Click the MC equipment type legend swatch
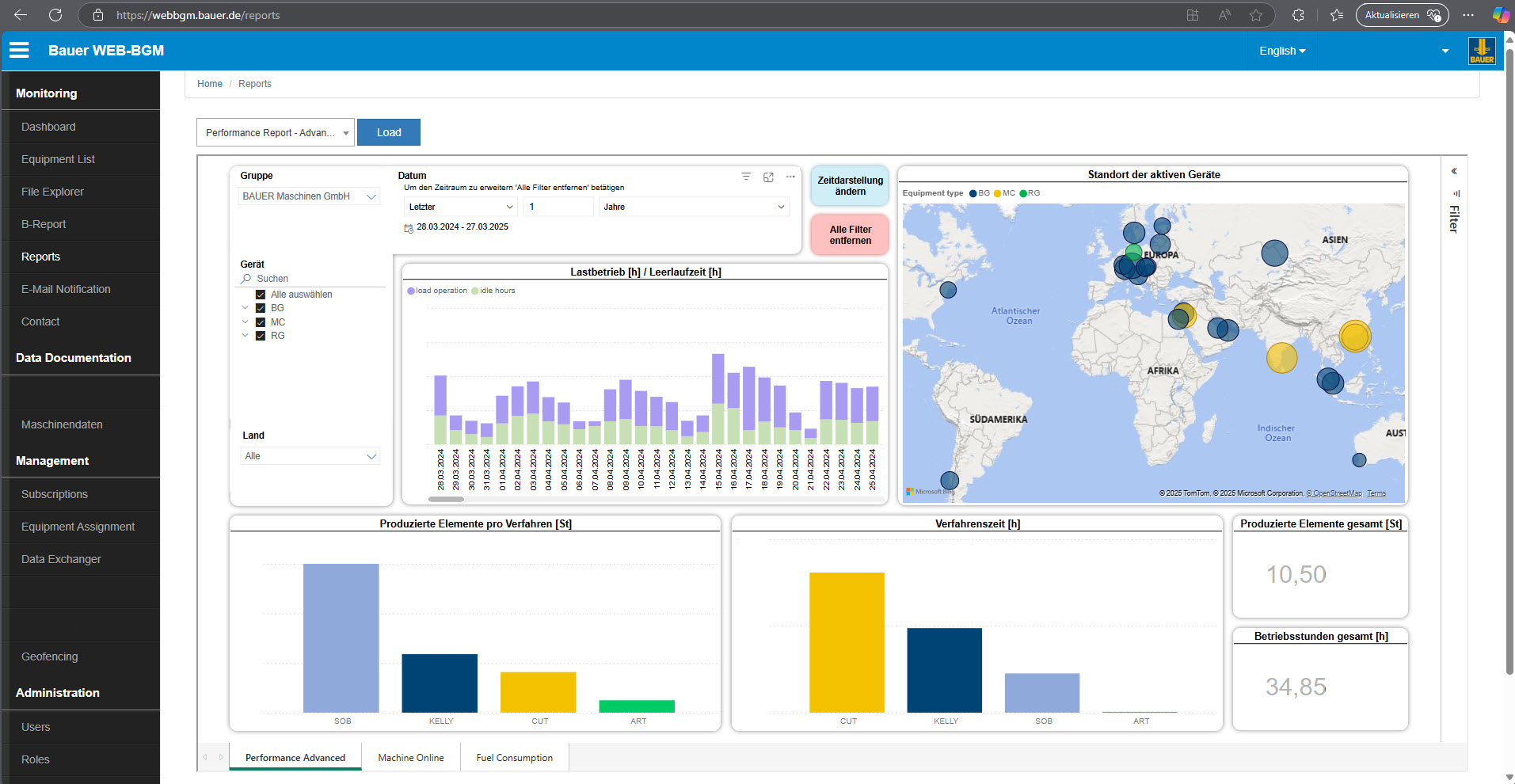1515x784 pixels. click(x=998, y=193)
